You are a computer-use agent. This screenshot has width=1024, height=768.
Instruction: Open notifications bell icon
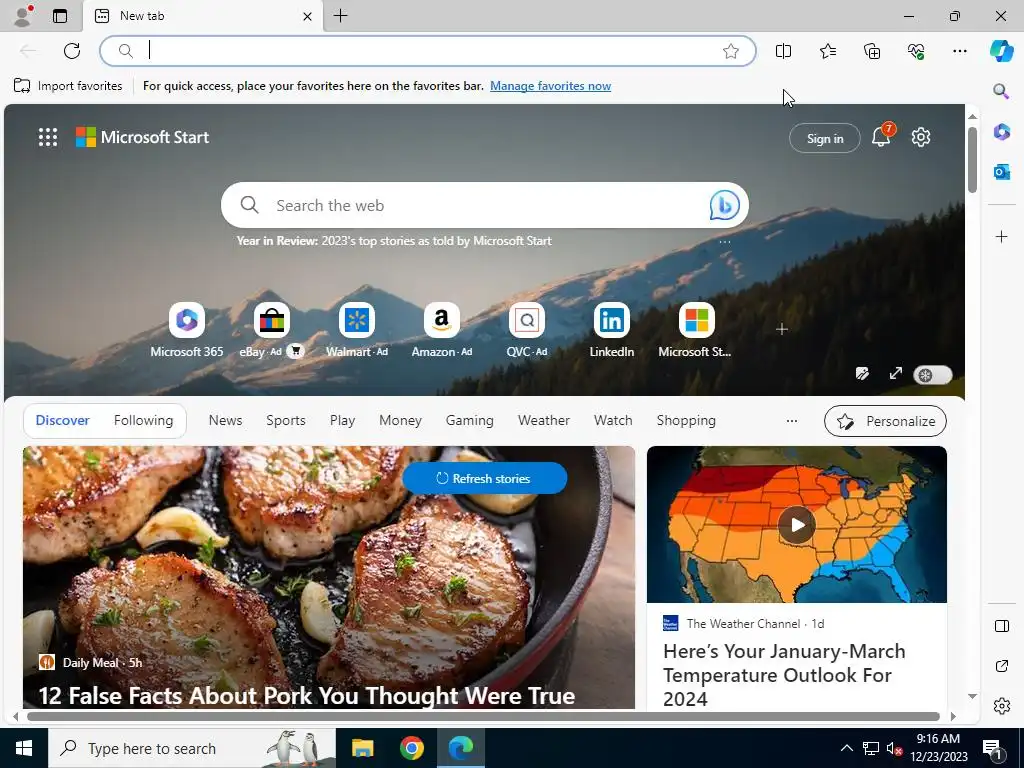[x=881, y=136]
